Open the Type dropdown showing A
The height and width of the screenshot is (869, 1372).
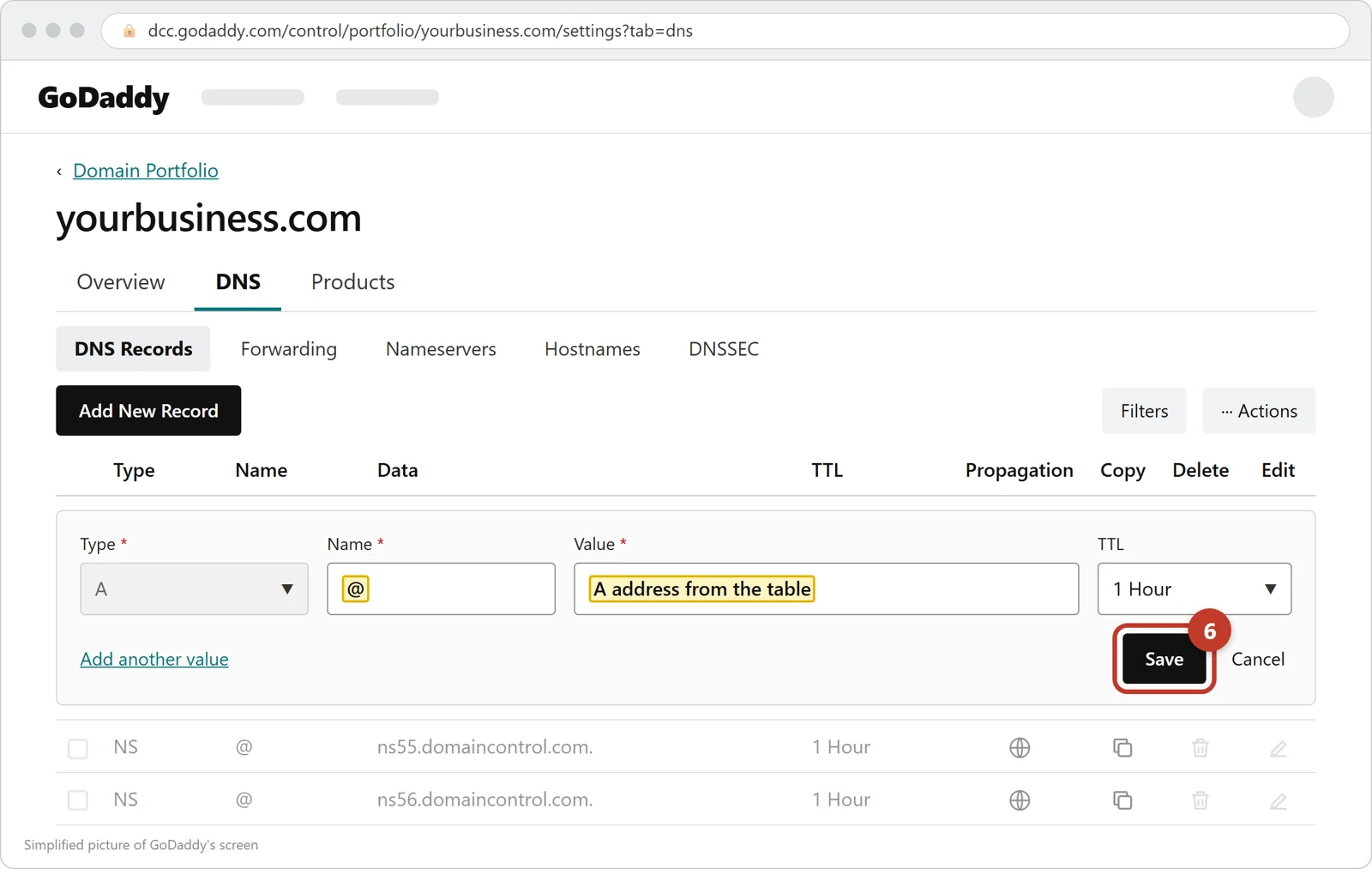point(194,588)
